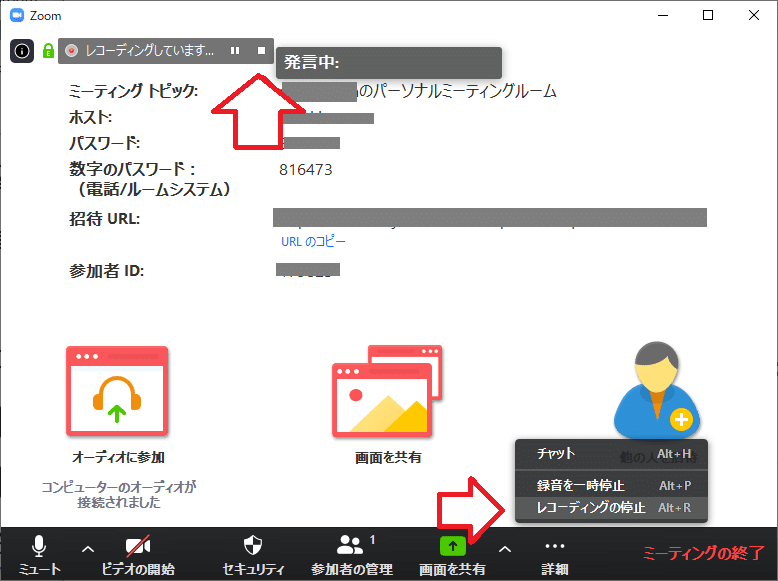Select Chat in the popup menu

click(x=611, y=453)
